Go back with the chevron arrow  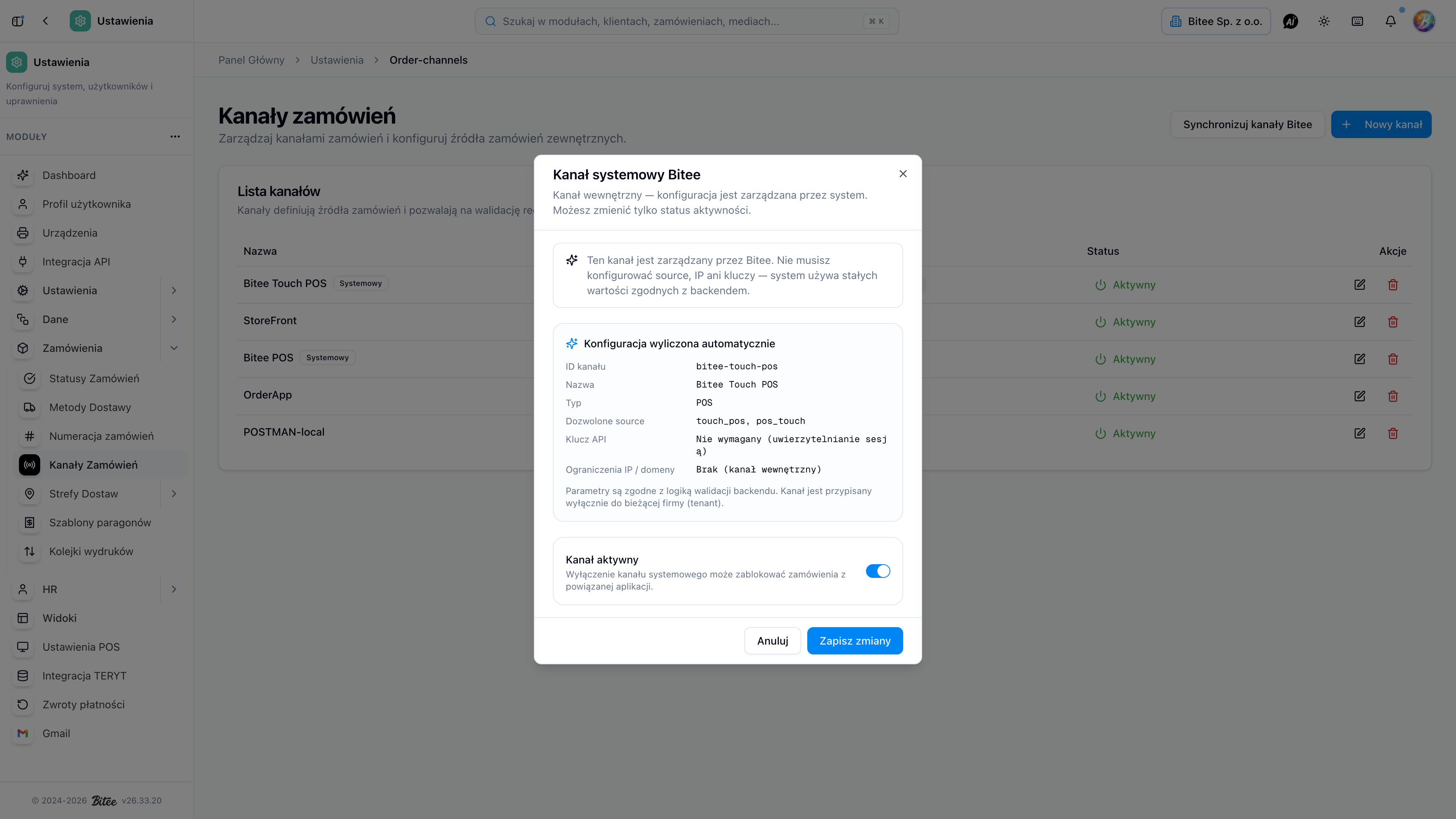[45, 21]
